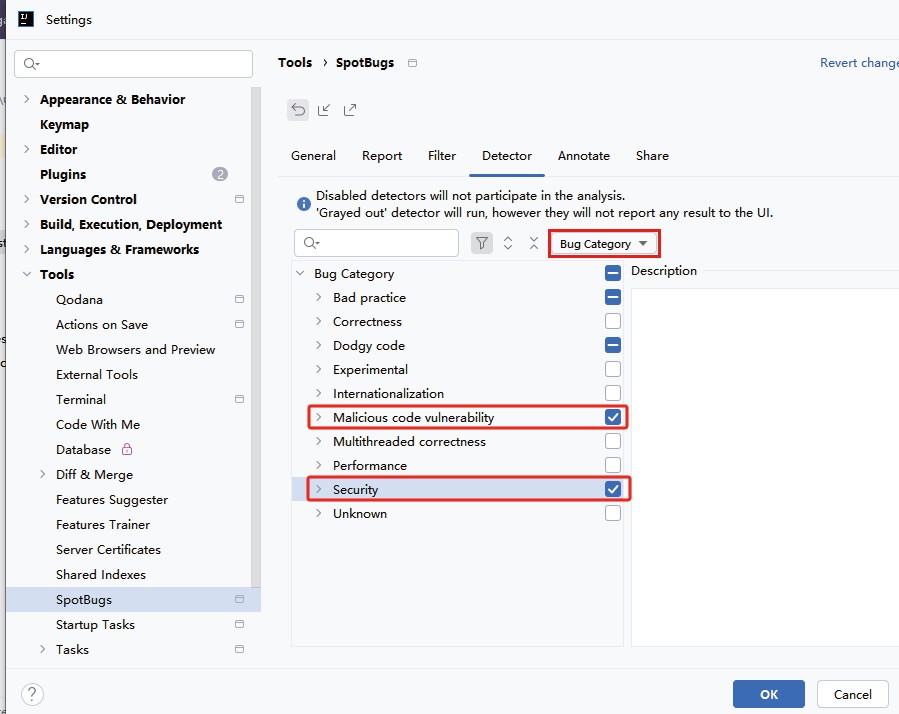Click the magnifier icon in settings search
Image resolution: width=899 pixels, height=714 pixels.
pos(31,64)
